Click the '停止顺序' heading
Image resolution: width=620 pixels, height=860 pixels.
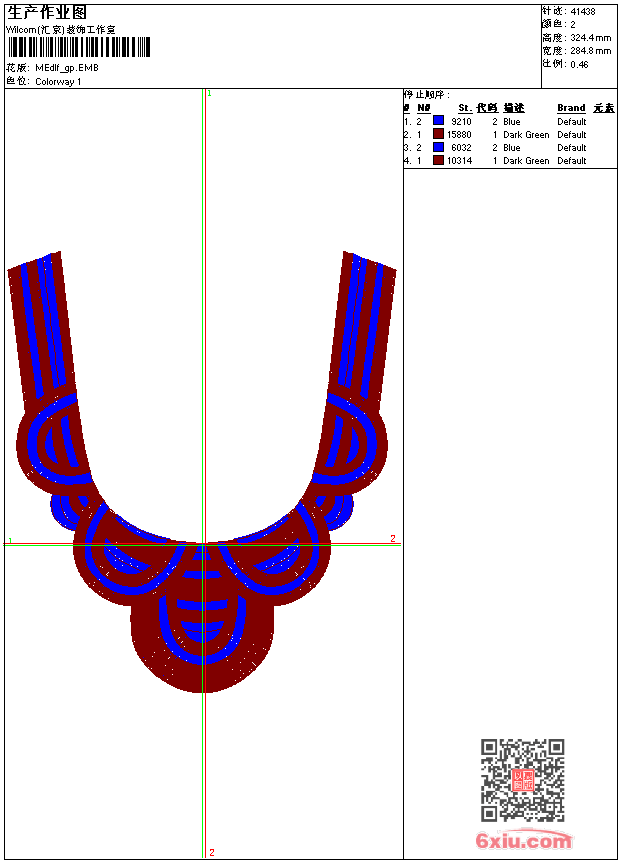coord(427,94)
